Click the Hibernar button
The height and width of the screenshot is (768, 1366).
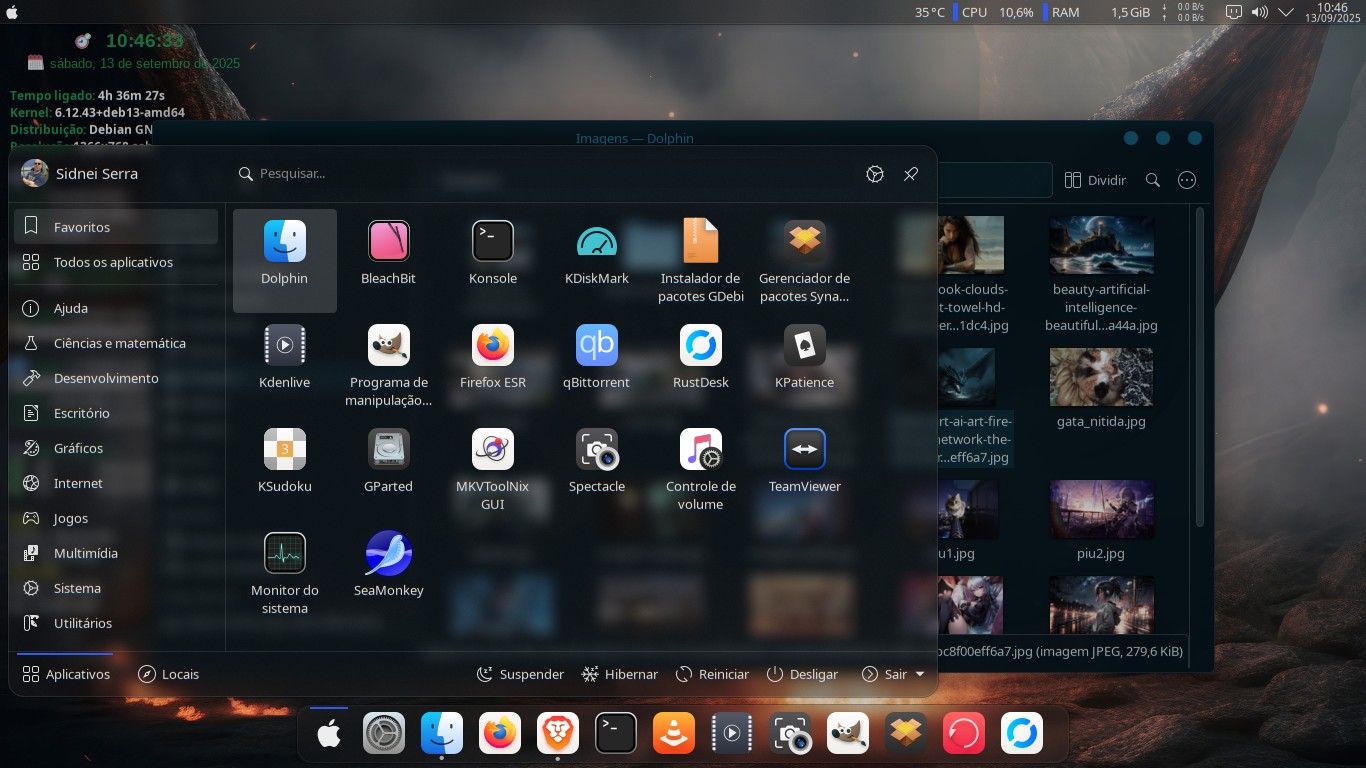[x=620, y=674]
